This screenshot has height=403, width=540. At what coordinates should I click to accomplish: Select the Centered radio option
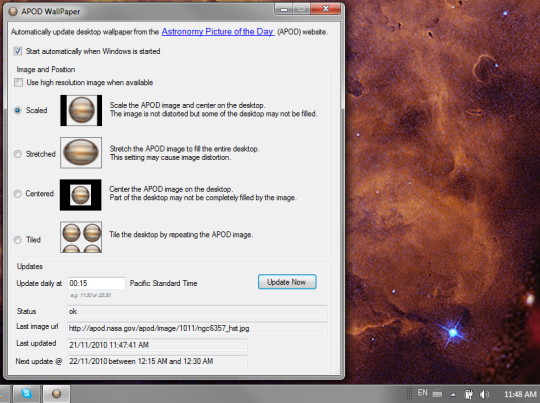click(18, 194)
